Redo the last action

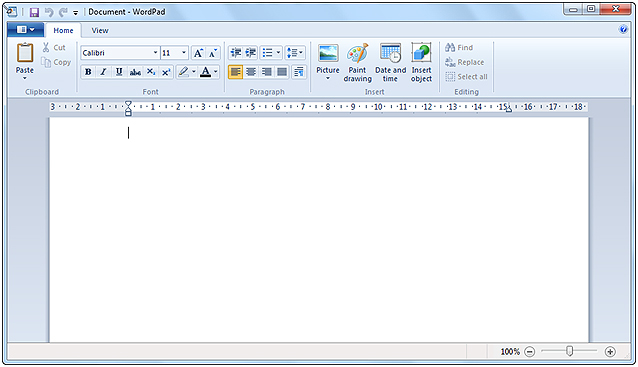tap(63, 12)
